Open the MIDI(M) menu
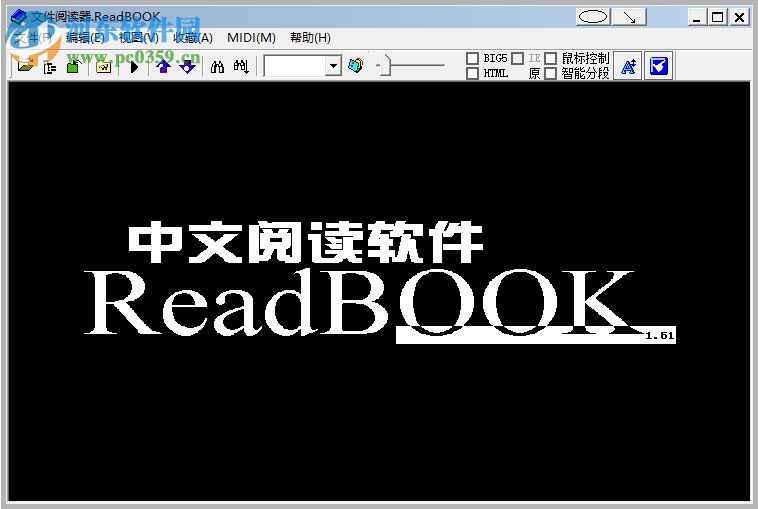This screenshot has height=509, width=758. tap(251, 38)
